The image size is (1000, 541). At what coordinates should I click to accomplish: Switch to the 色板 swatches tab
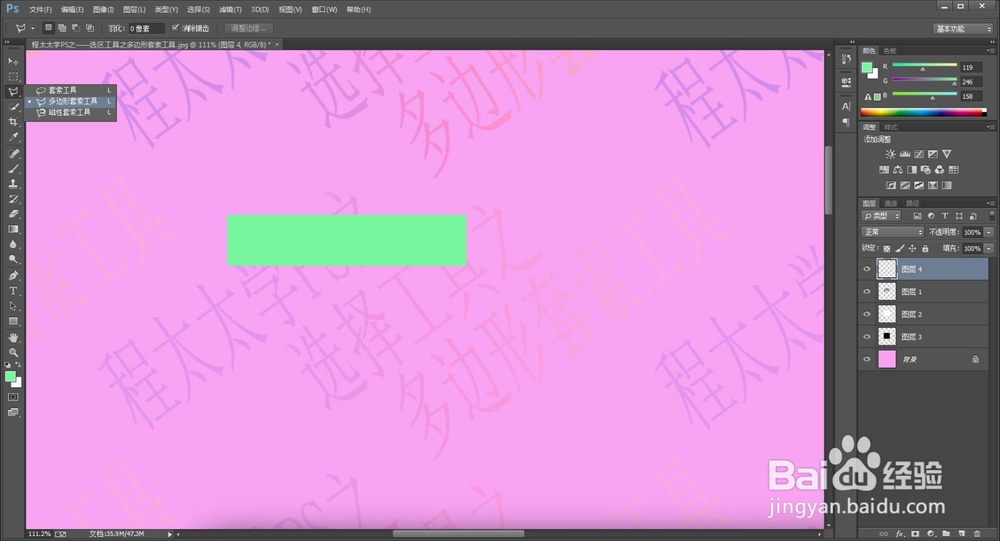tap(890, 50)
